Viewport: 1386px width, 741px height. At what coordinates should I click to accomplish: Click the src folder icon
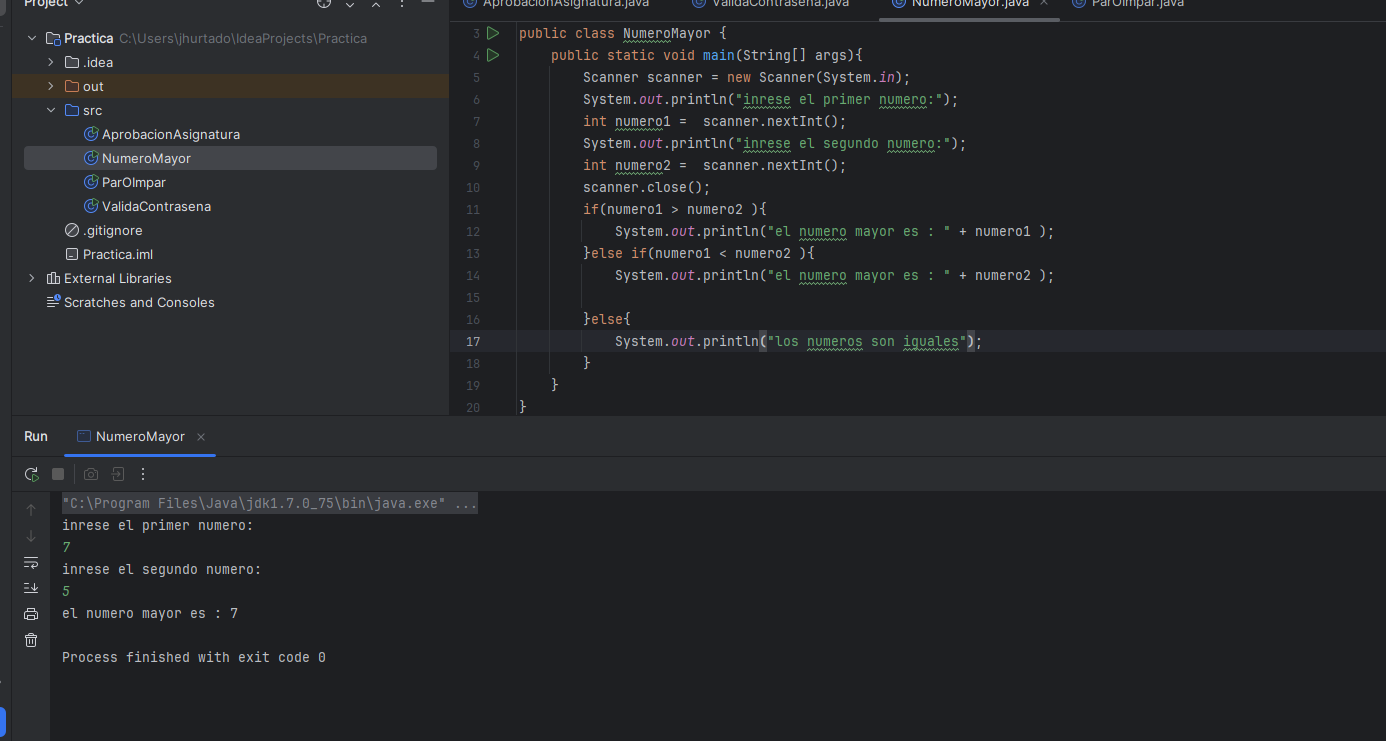[71, 110]
